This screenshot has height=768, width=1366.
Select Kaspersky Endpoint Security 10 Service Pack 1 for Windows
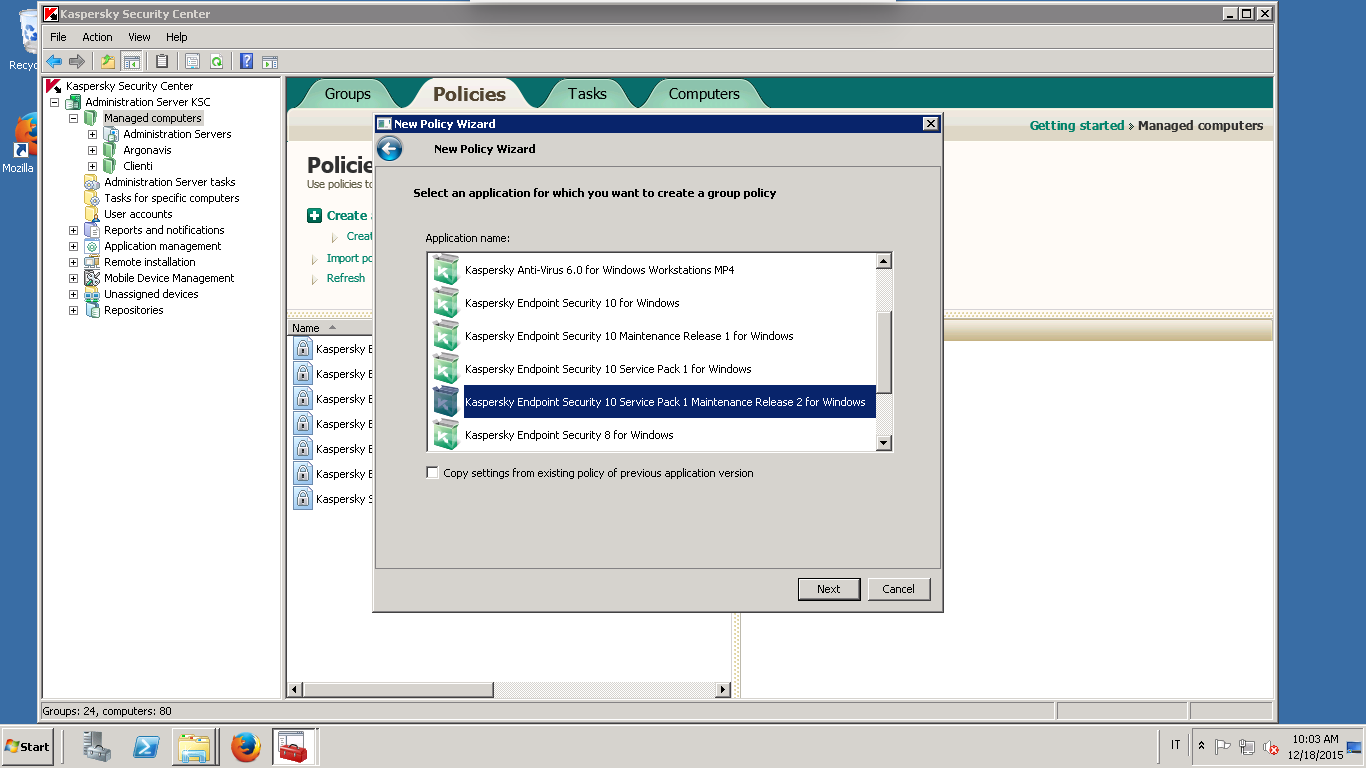click(x=608, y=369)
